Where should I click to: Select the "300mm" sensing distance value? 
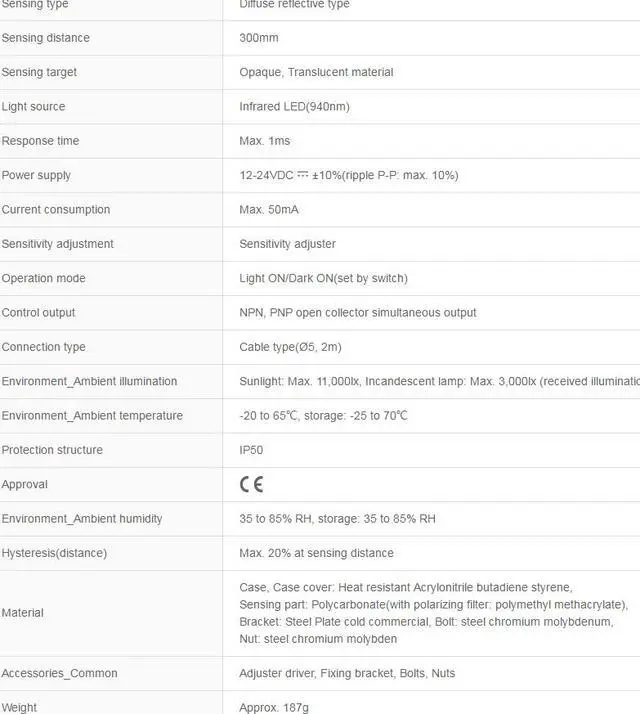click(x=259, y=38)
